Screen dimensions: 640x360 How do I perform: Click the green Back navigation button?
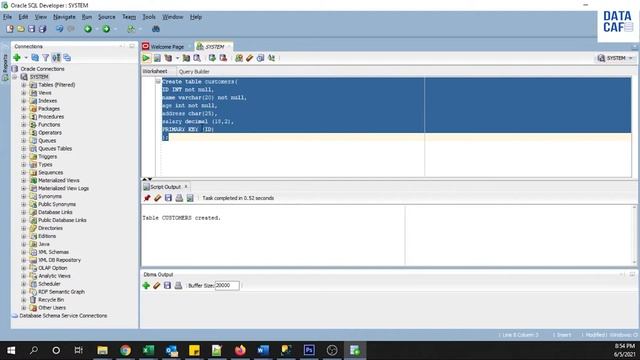(x=88, y=29)
